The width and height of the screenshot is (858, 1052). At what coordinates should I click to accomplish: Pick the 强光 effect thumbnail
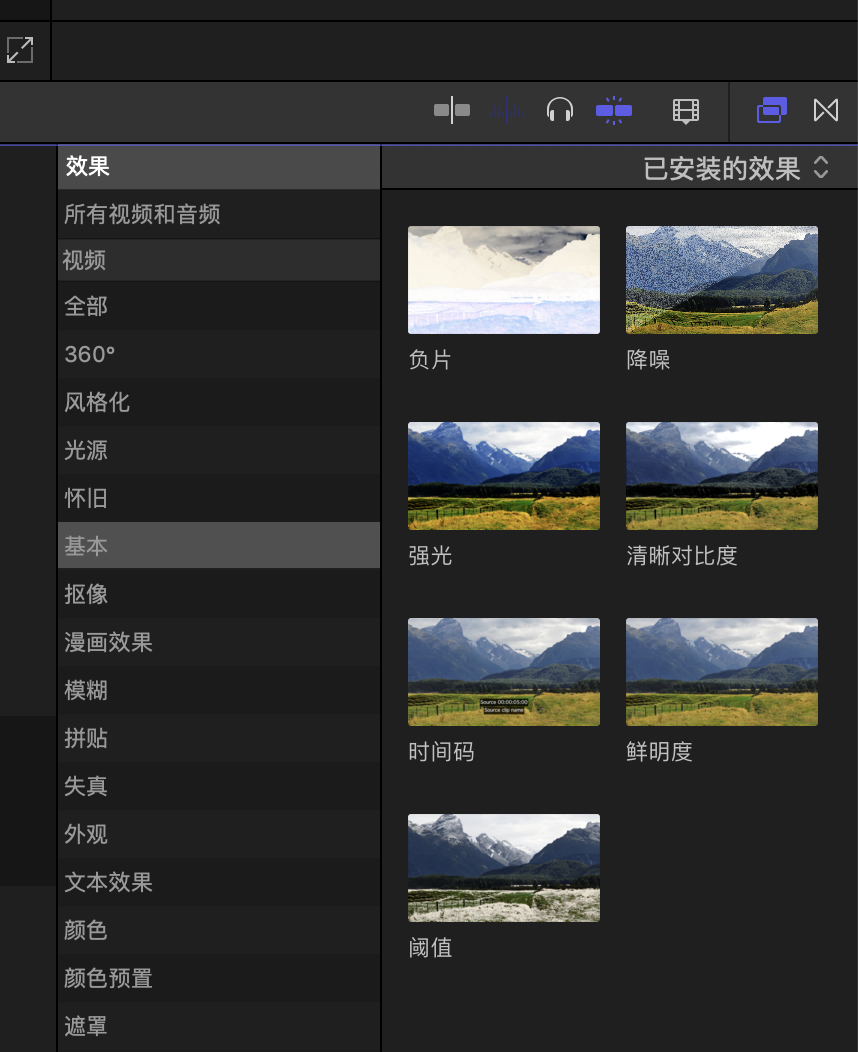coord(503,476)
